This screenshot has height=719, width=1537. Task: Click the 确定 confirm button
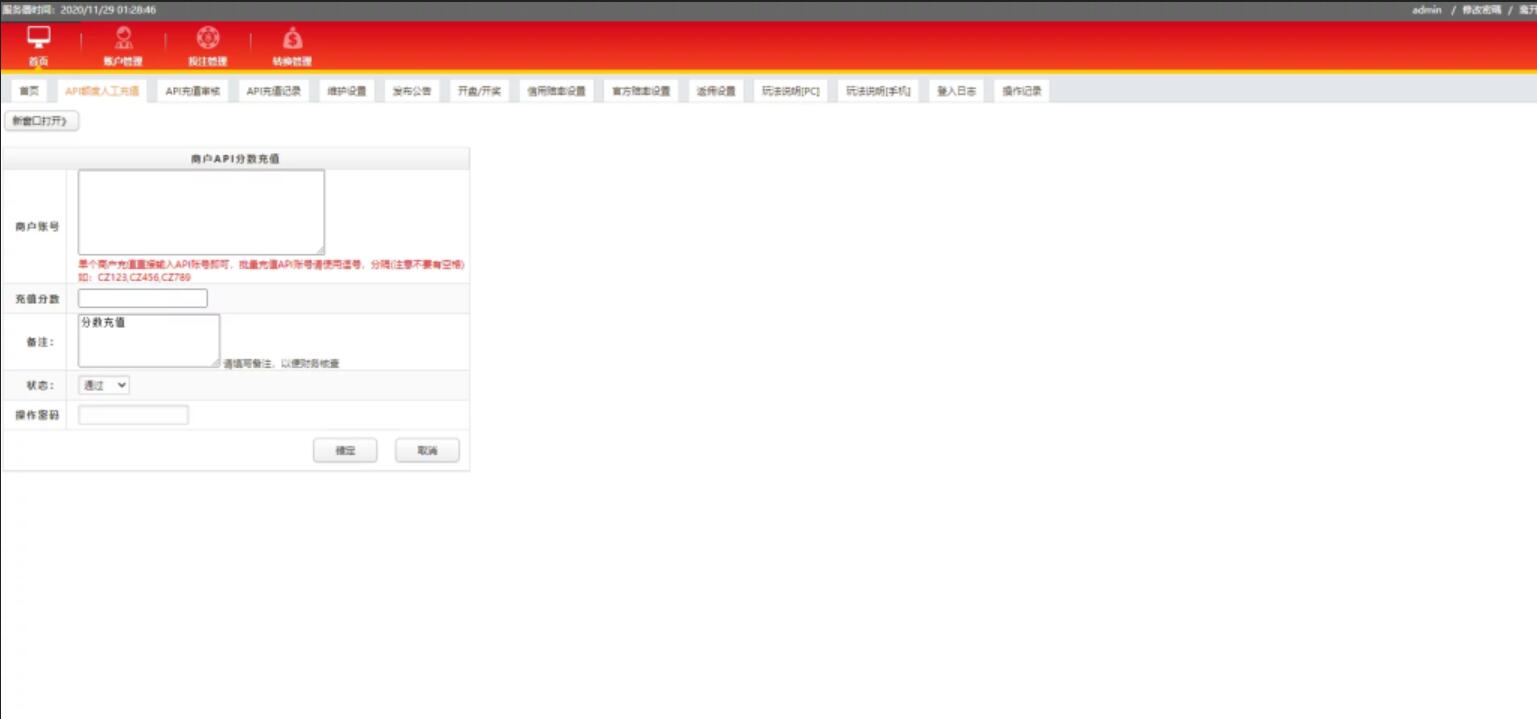coord(345,451)
